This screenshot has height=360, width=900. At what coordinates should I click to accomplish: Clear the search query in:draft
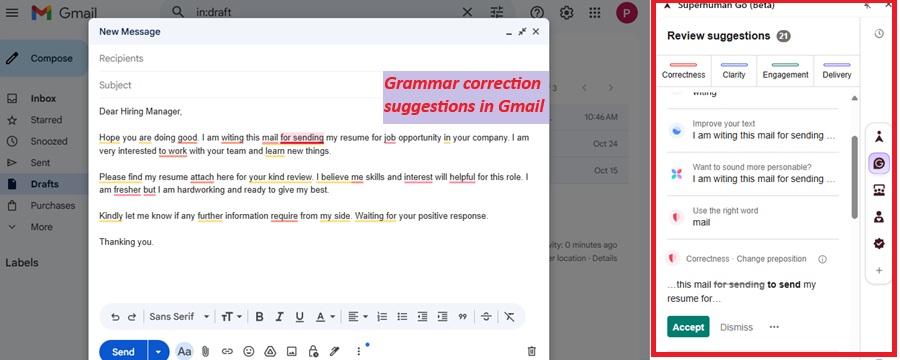468,12
